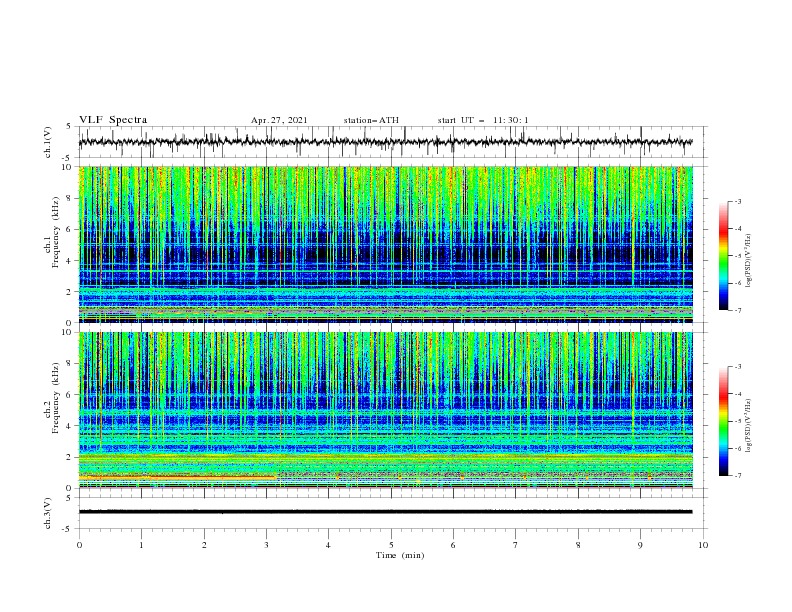Click the 'VLF Spectra' title text
Viewport: 792px width, 612px height.
coord(113,120)
